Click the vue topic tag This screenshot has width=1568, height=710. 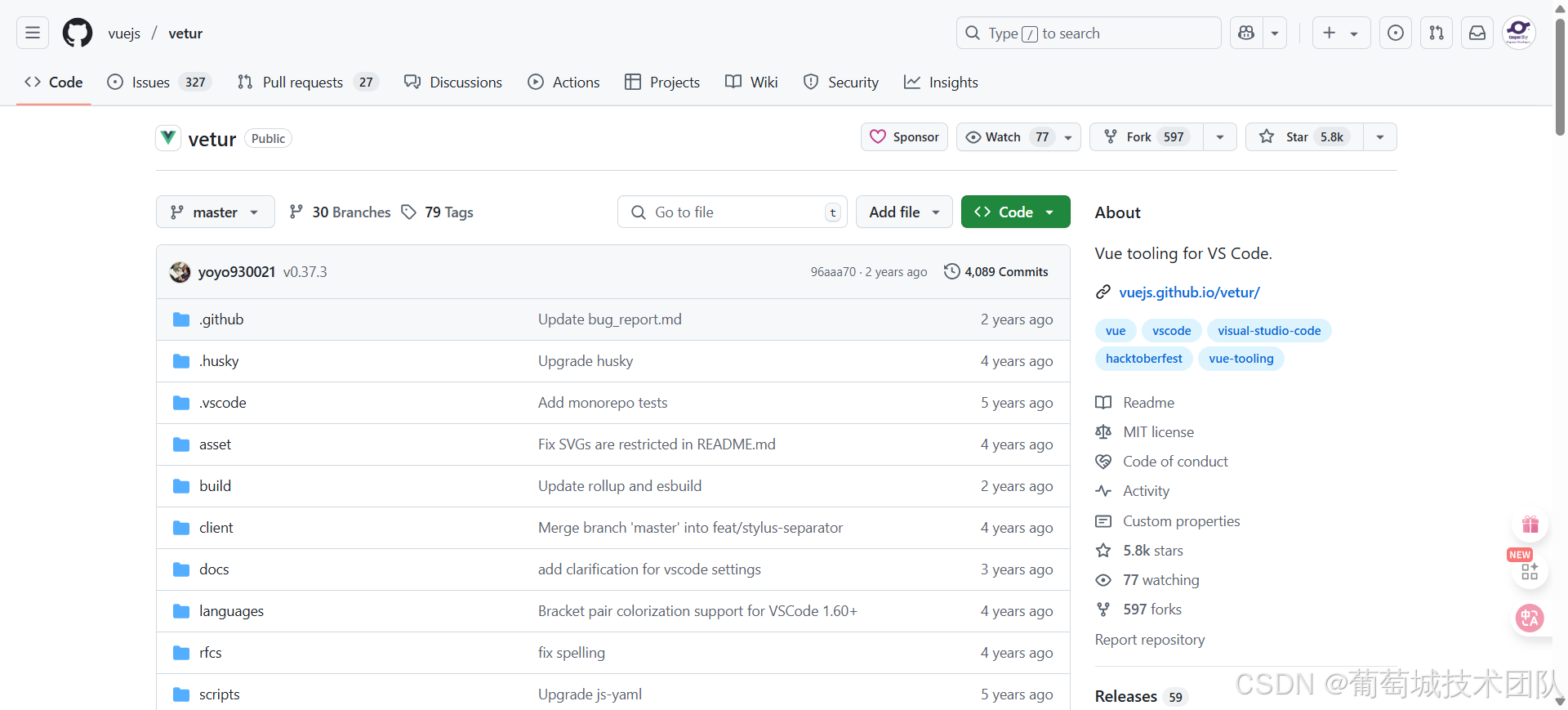[x=1116, y=331]
